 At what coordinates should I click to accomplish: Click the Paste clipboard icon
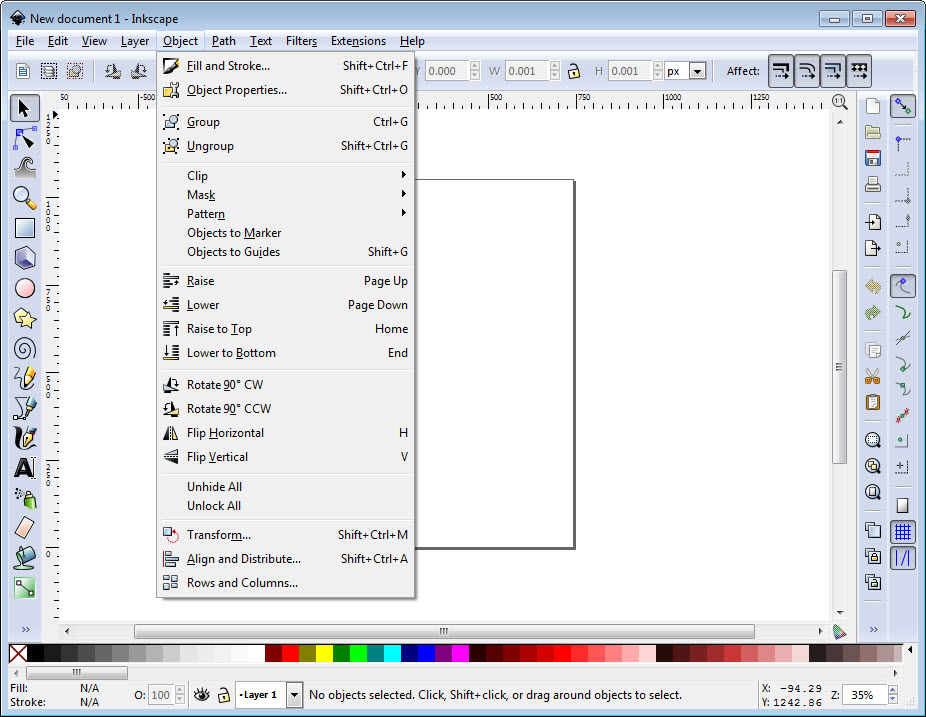tap(873, 402)
